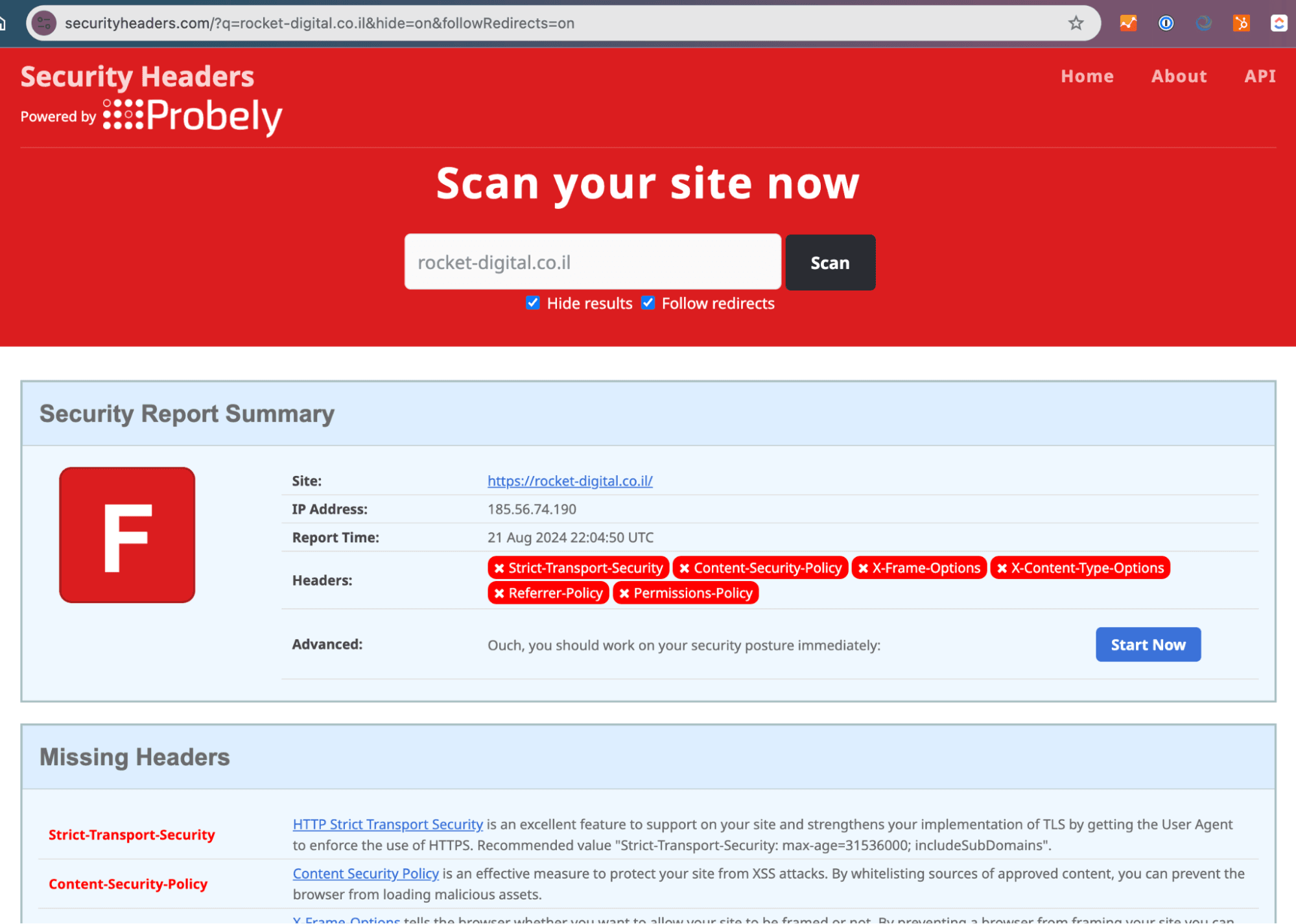Click the Strict-Transport-Security red header badge
Image resolution: width=1296 pixels, height=924 pixels.
pos(578,567)
